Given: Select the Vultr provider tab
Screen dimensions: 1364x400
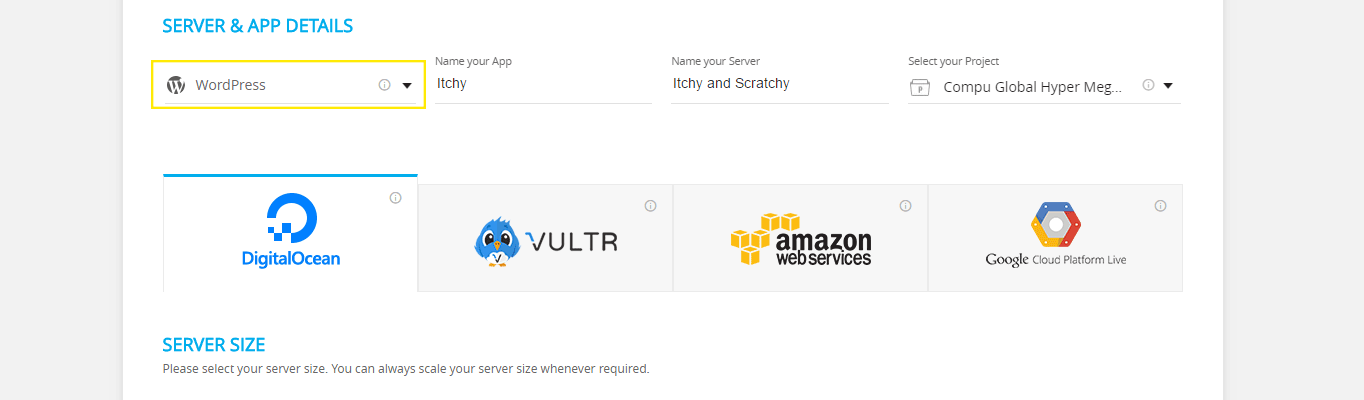Looking at the screenshot, I should (x=545, y=238).
